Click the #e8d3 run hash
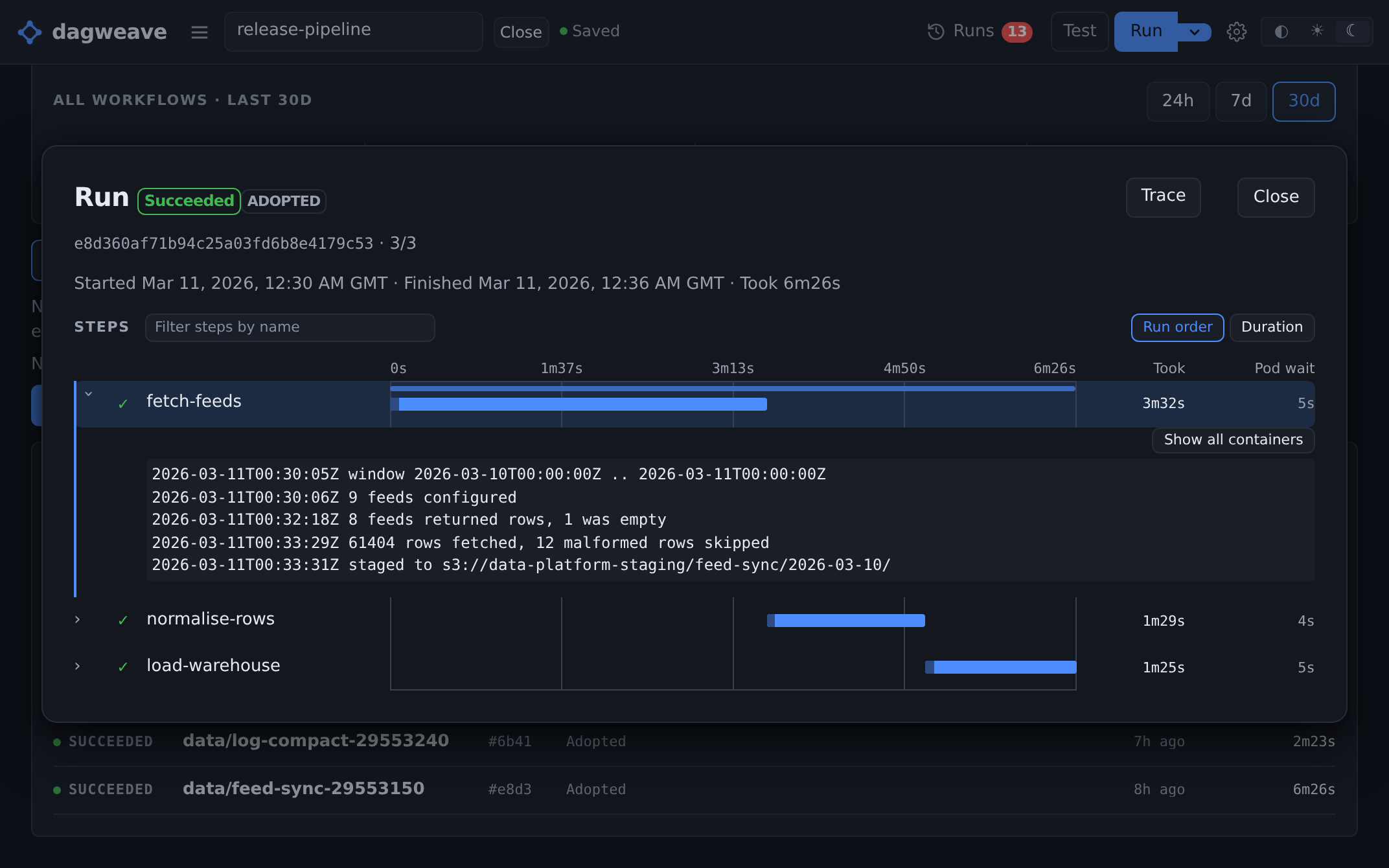The width and height of the screenshot is (1389, 868). [510, 790]
